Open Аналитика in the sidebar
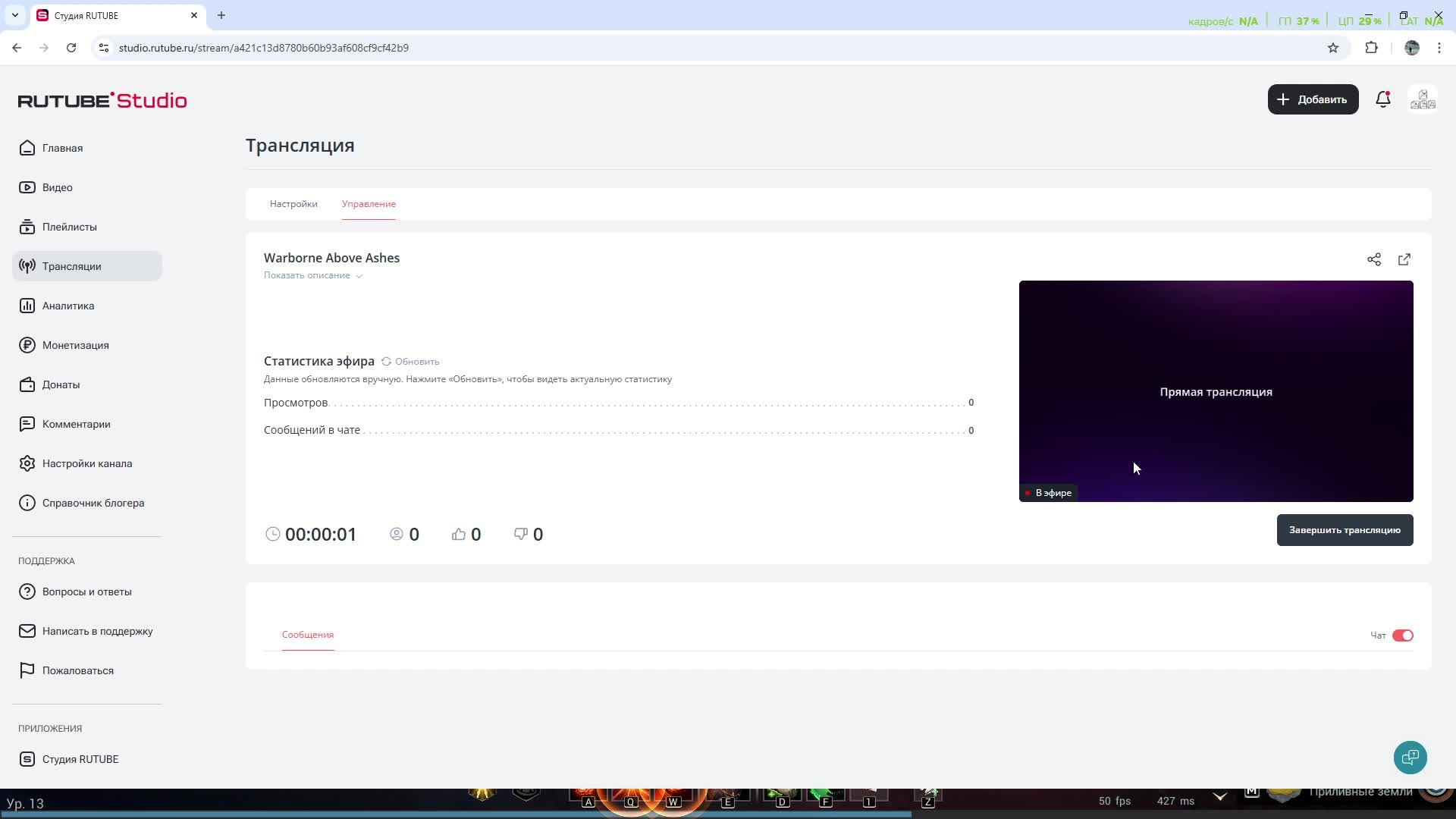This screenshot has width=1456, height=819. (x=68, y=306)
